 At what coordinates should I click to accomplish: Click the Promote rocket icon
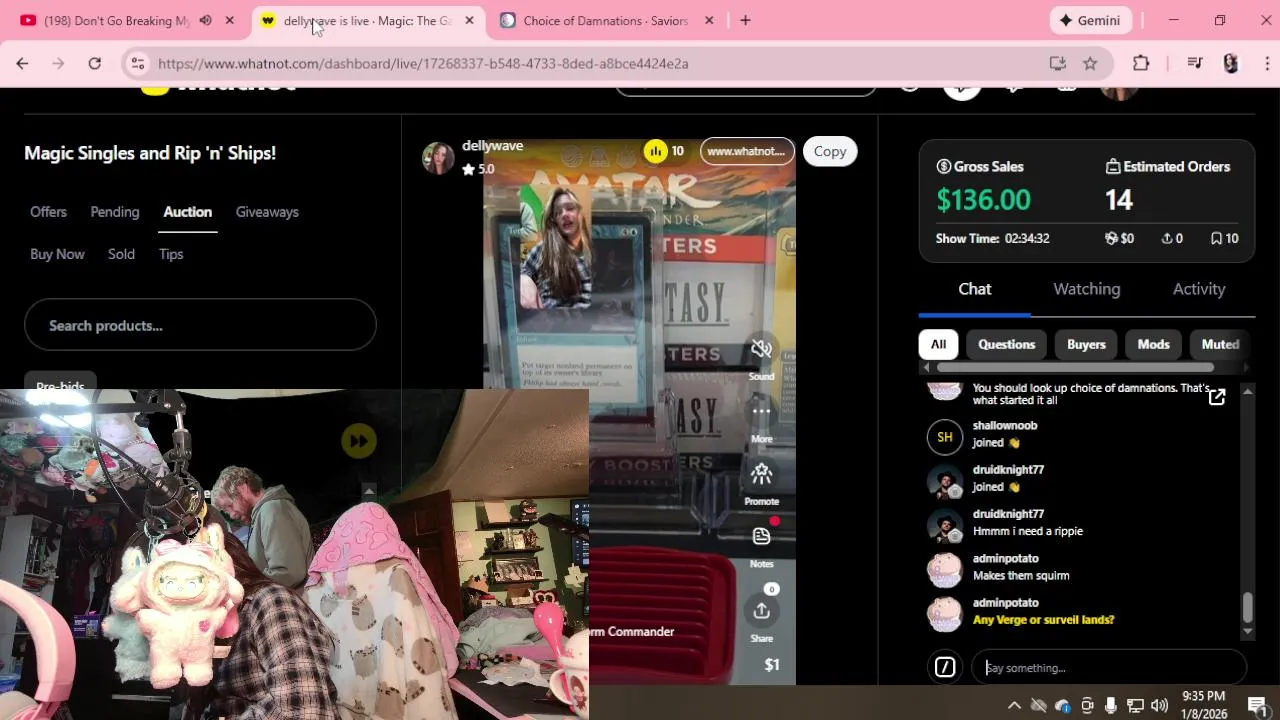(761, 474)
